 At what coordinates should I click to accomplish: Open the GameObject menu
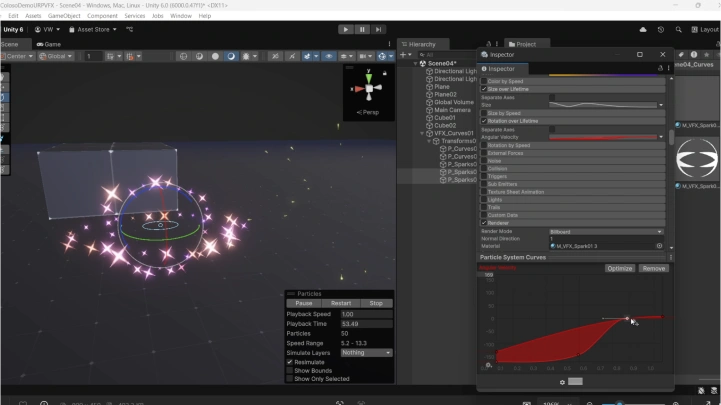64,16
